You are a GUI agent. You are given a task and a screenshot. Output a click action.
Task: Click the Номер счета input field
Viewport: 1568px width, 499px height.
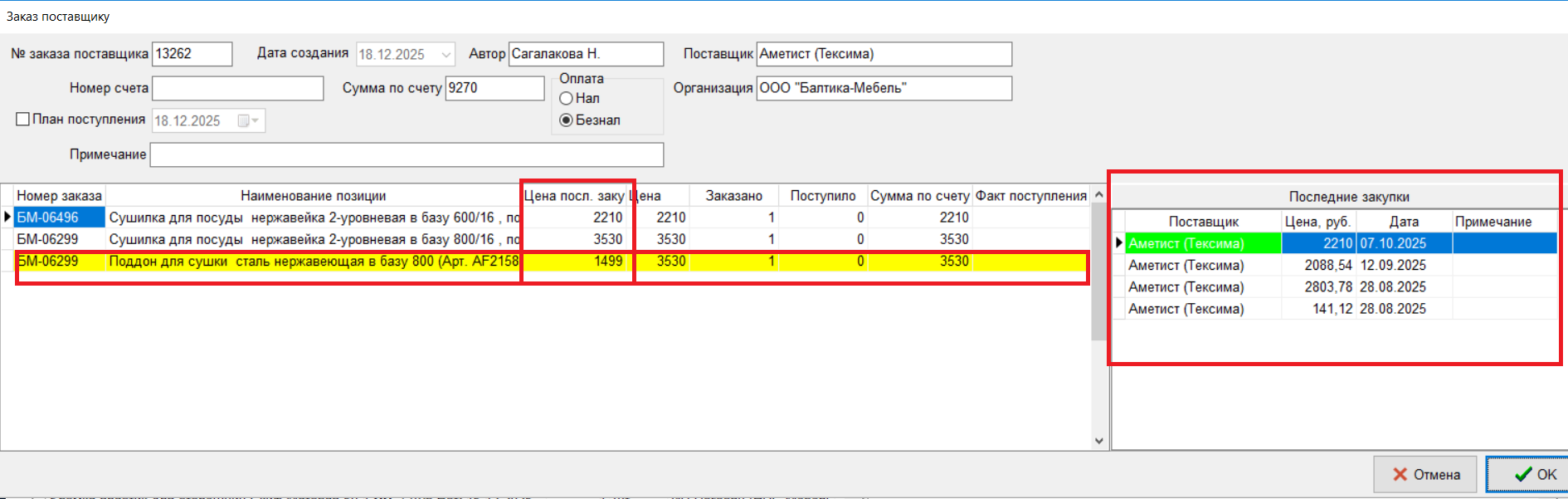[x=237, y=88]
